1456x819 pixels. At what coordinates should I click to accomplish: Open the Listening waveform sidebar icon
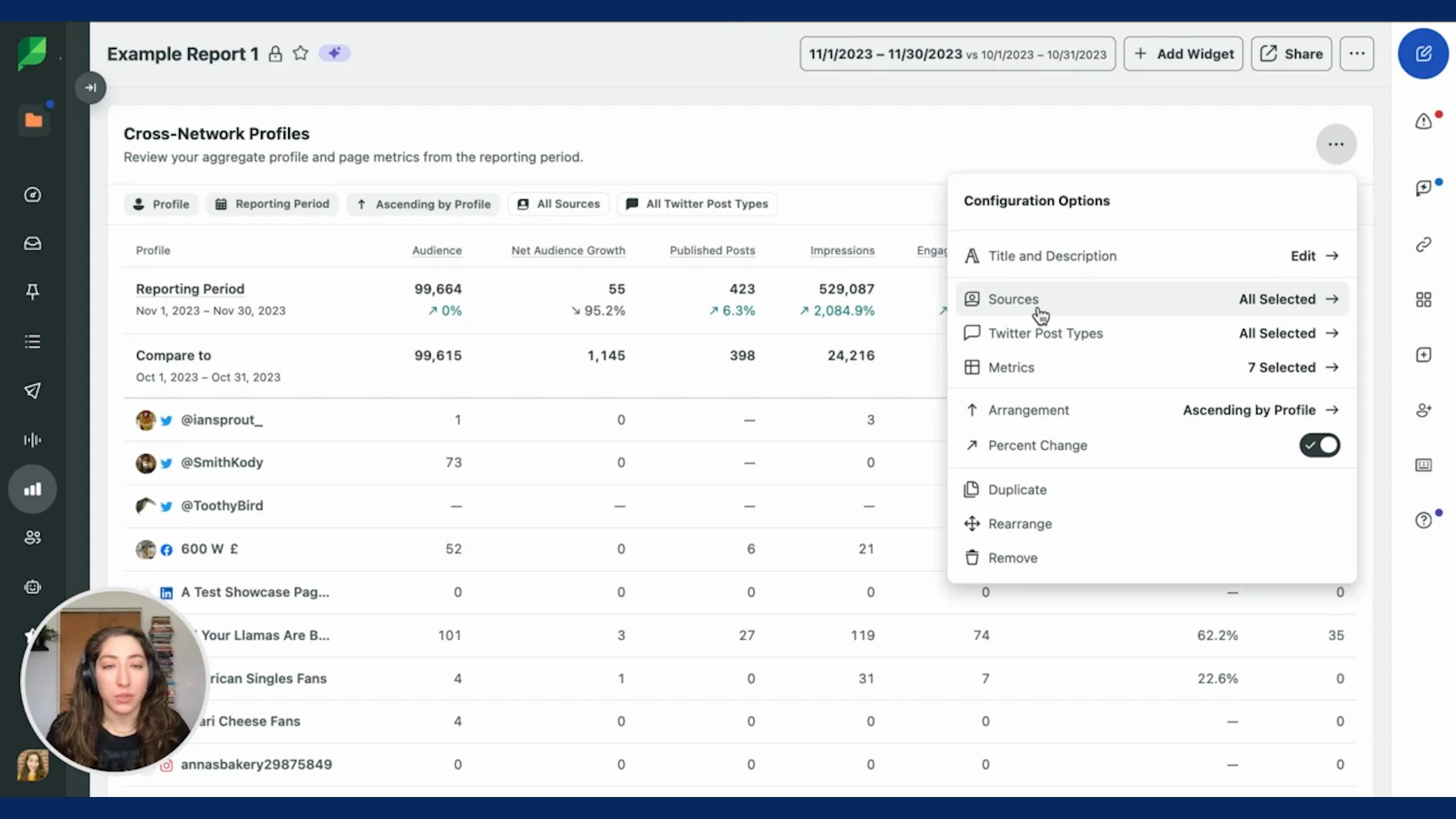pyautogui.click(x=33, y=440)
